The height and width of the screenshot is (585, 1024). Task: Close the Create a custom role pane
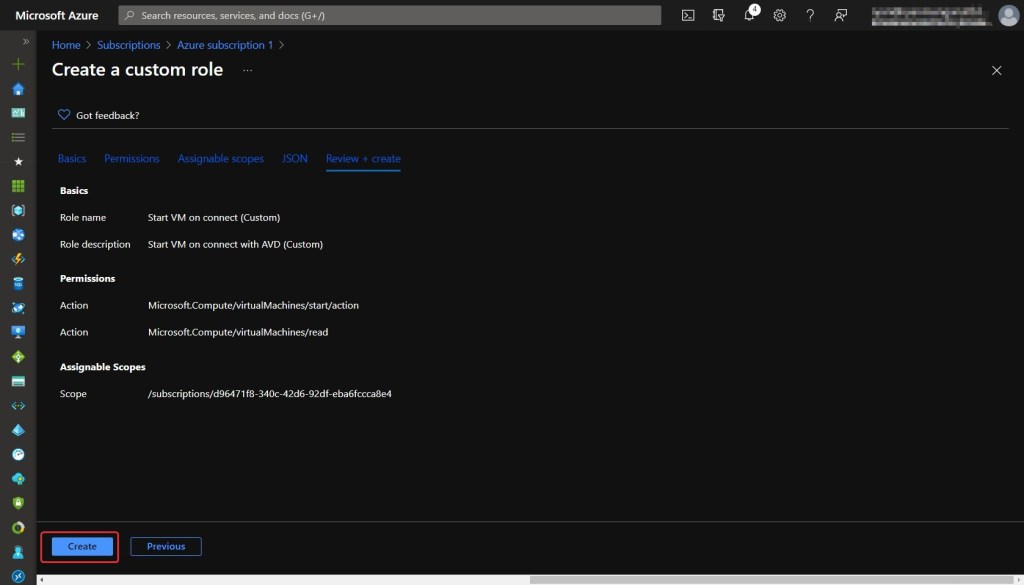coord(997,71)
